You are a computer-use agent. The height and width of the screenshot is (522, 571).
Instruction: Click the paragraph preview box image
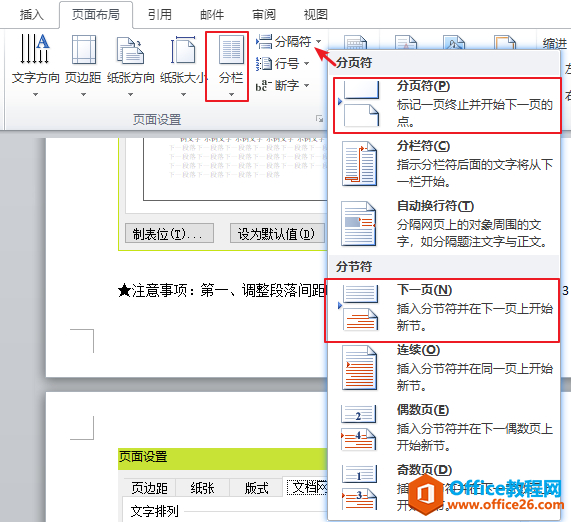[235, 169]
